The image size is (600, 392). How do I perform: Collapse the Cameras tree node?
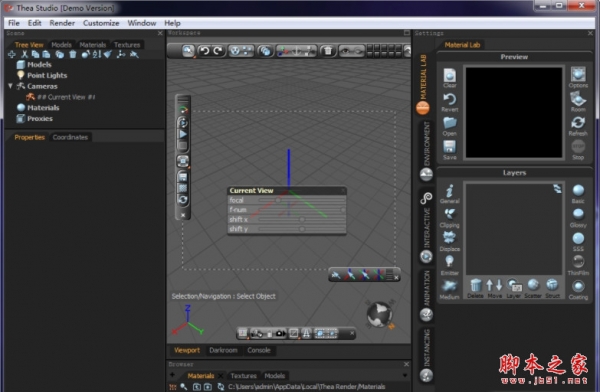(10, 86)
